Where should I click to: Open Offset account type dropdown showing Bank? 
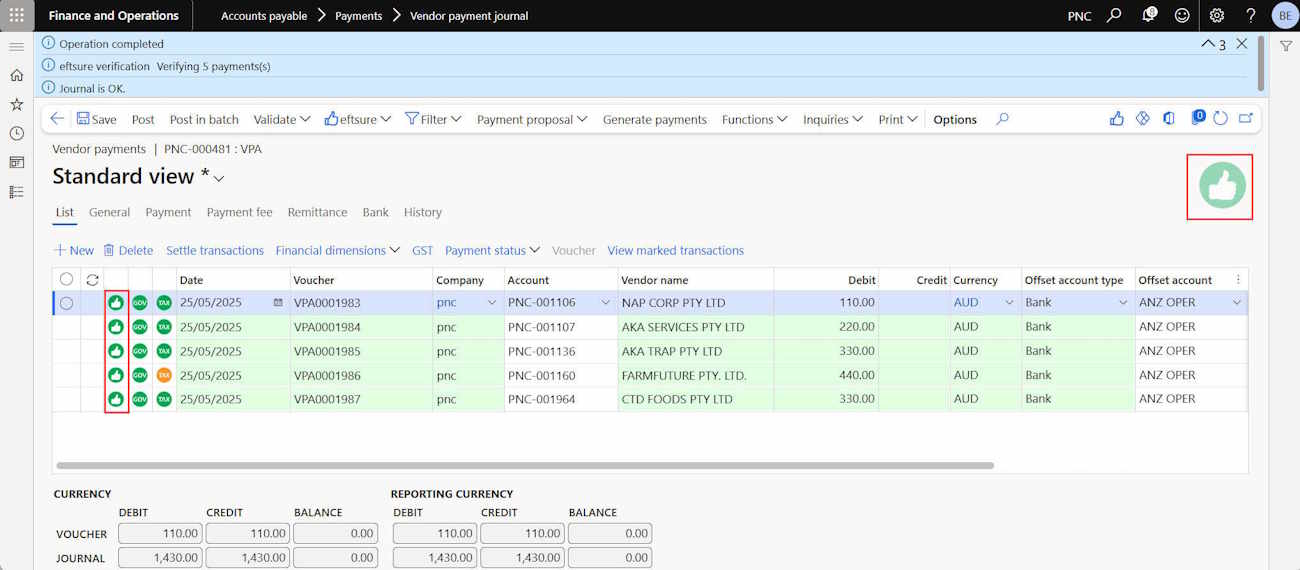[x=1123, y=303]
